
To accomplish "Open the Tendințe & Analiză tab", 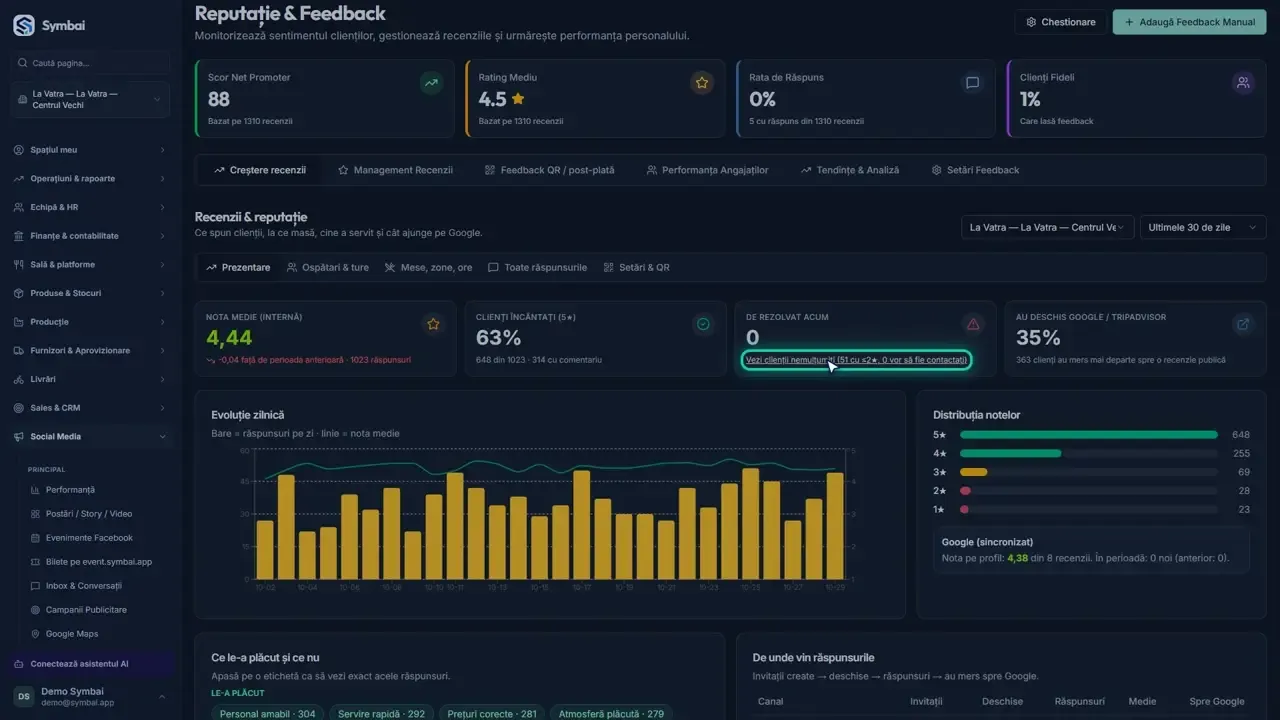I will tap(850, 170).
